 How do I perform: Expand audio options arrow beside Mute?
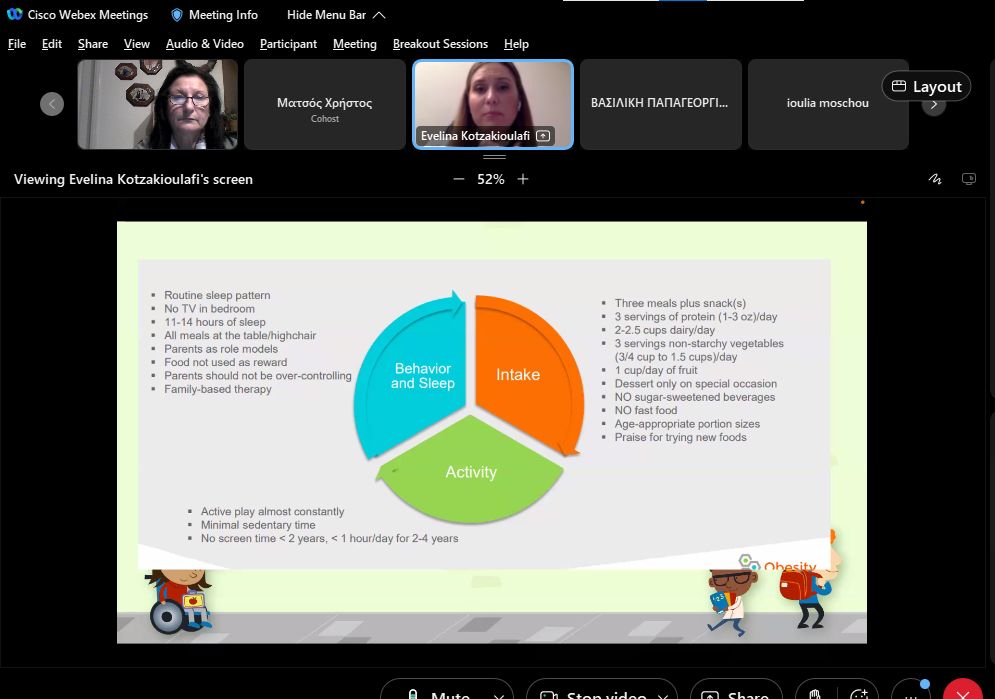point(496,694)
